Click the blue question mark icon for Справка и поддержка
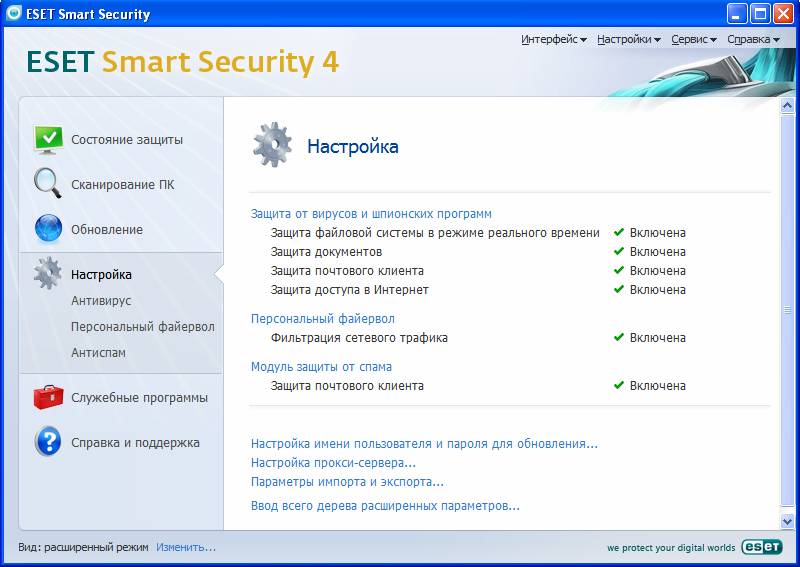 (x=48, y=441)
